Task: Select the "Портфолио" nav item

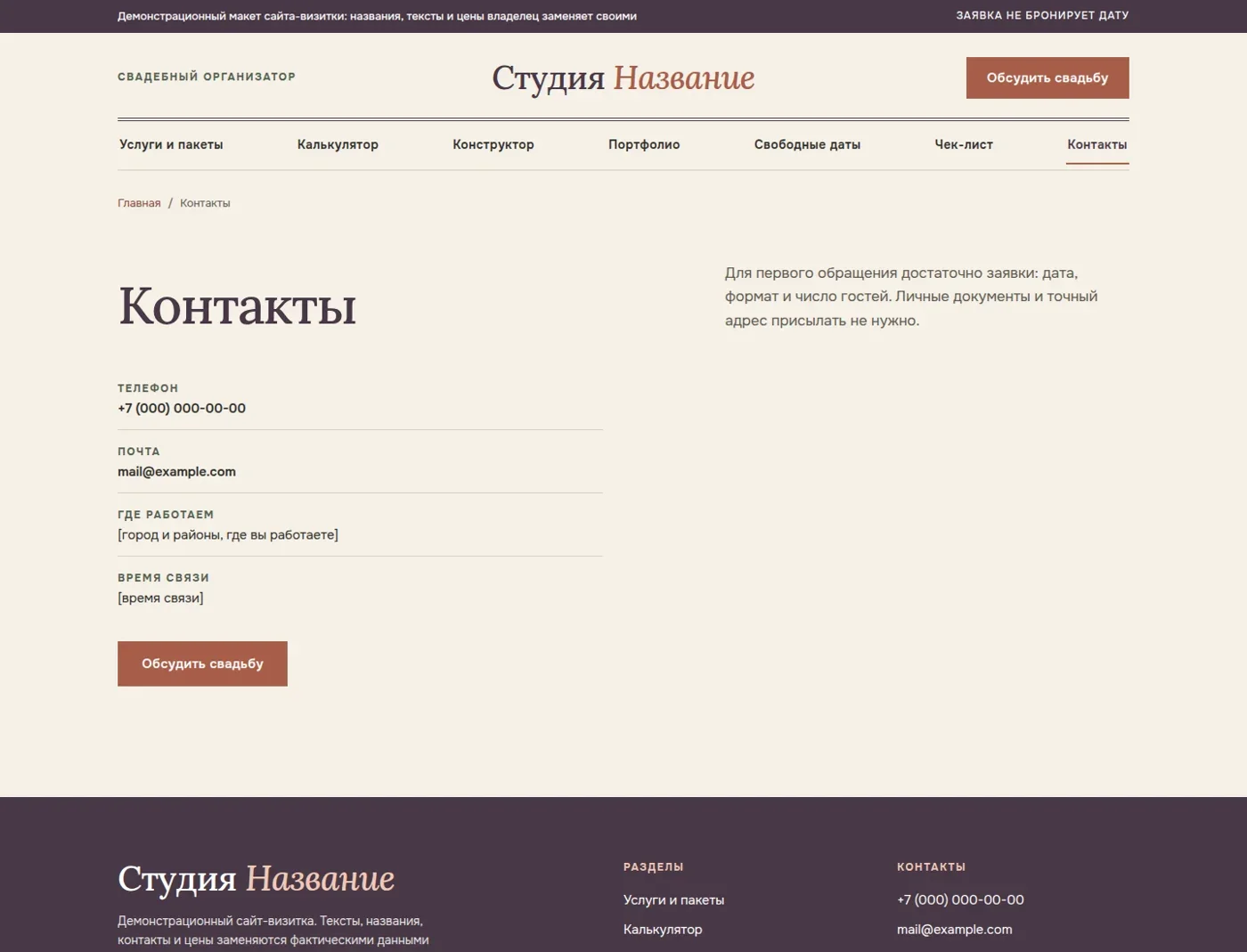Action: [644, 144]
